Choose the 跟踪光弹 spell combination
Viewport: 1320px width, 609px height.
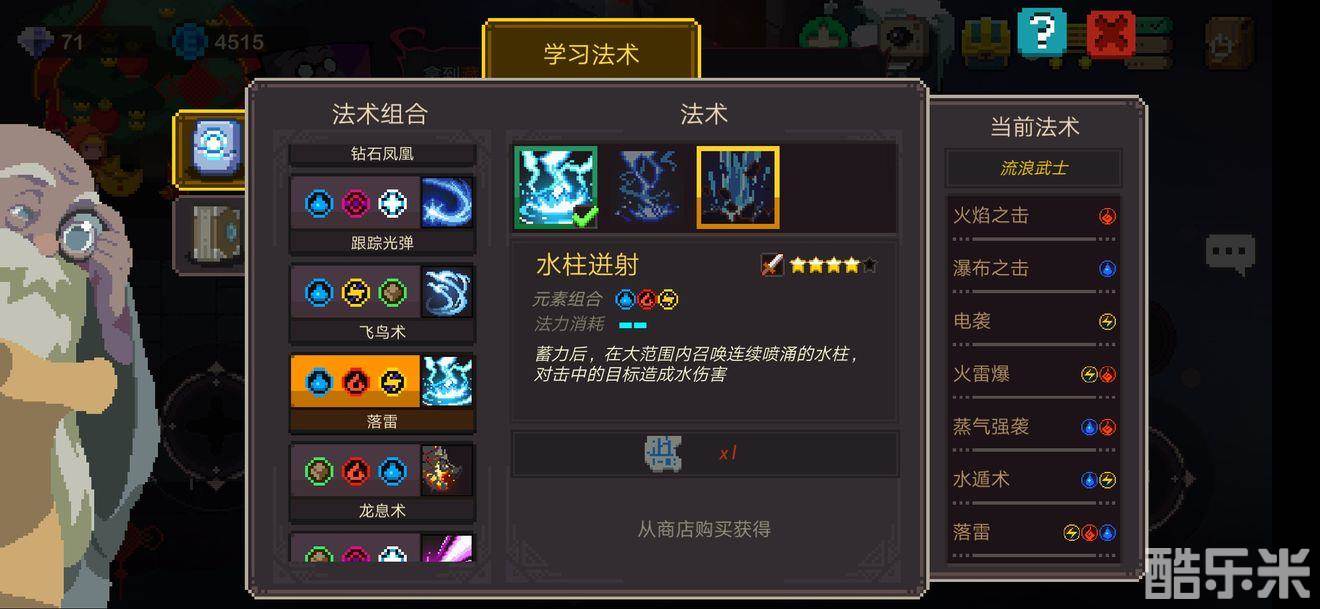tap(382, 214)
